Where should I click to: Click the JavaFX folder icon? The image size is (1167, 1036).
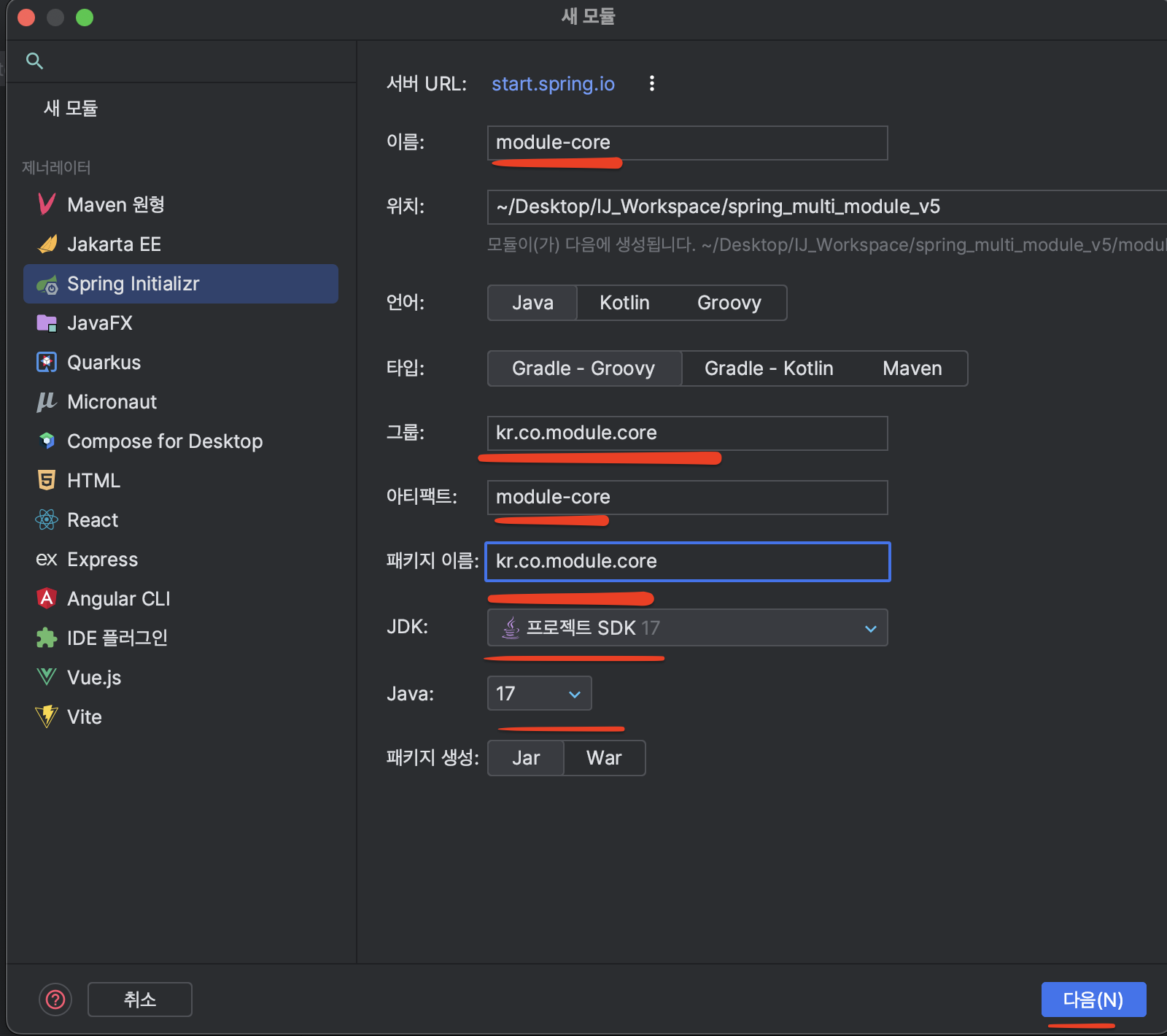pyautogui.click(x=47, y=323)
